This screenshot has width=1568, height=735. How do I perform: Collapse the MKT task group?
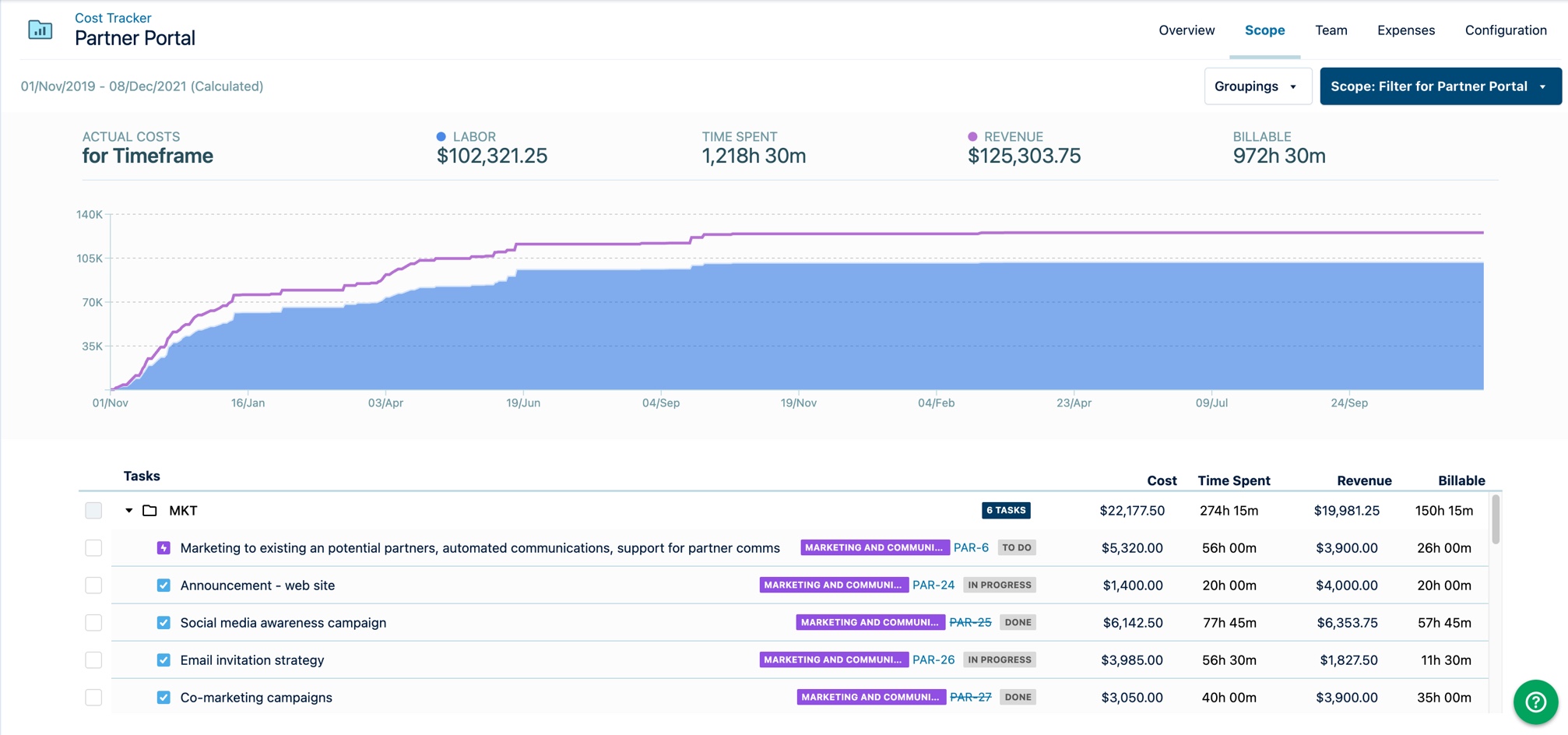click(x=129, y=511)
